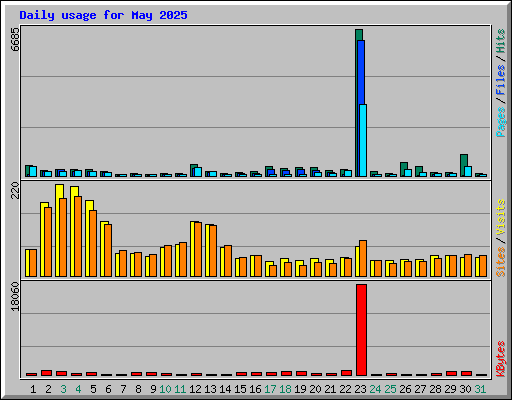Image resolution: width=512 pixels, height=400 pixels.
Task: Click the Hits legend label
Action: tap(500, 41)
